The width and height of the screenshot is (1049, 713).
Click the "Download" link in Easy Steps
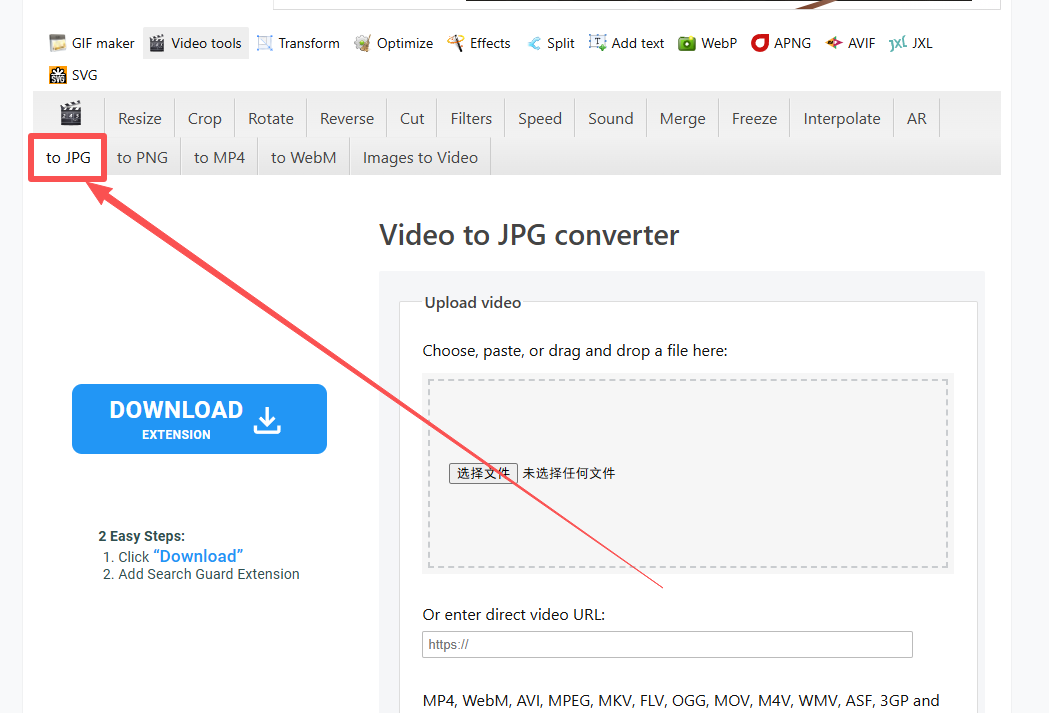coord(198,556)
